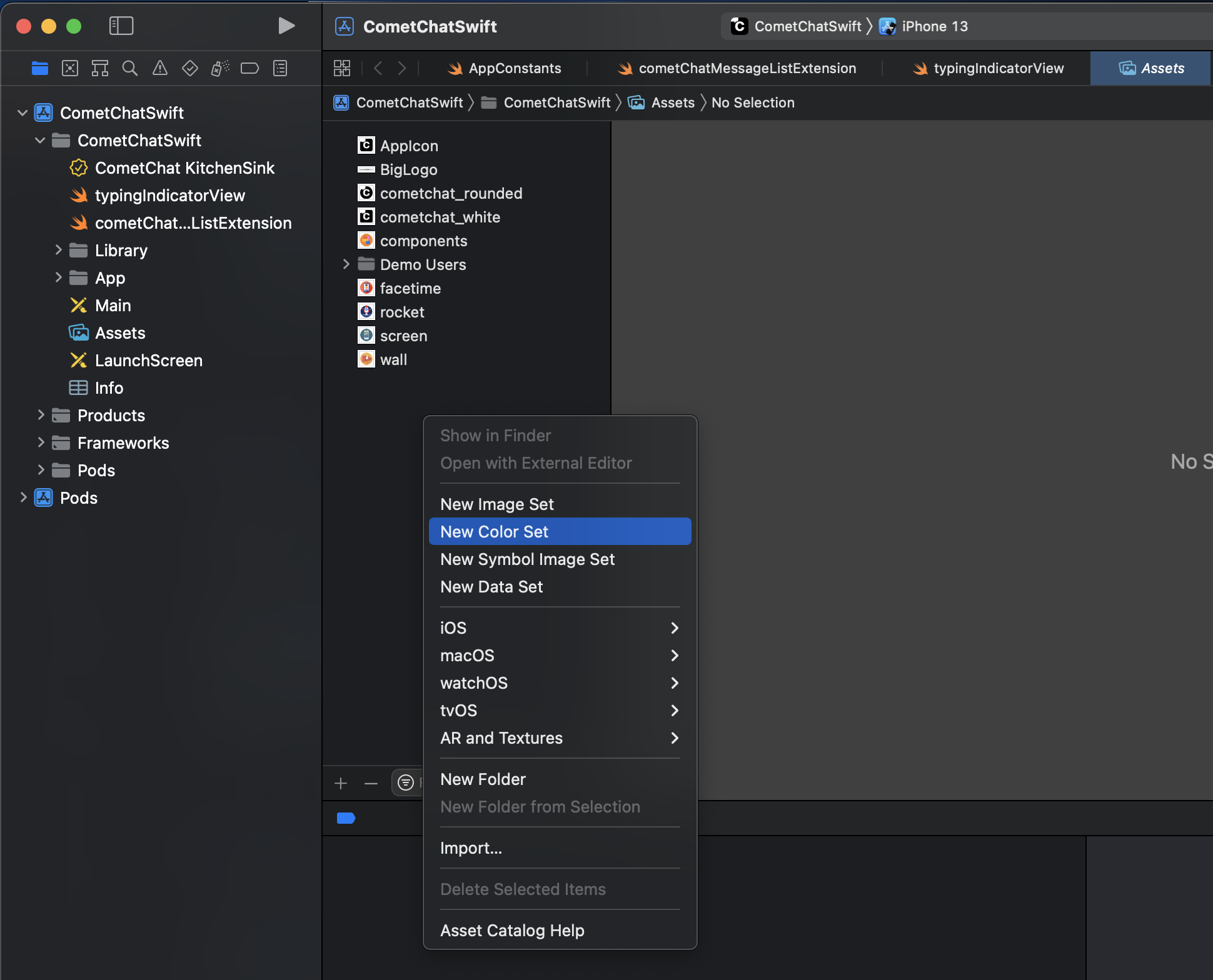Open Asset Catalog Help

click(560, 930)
